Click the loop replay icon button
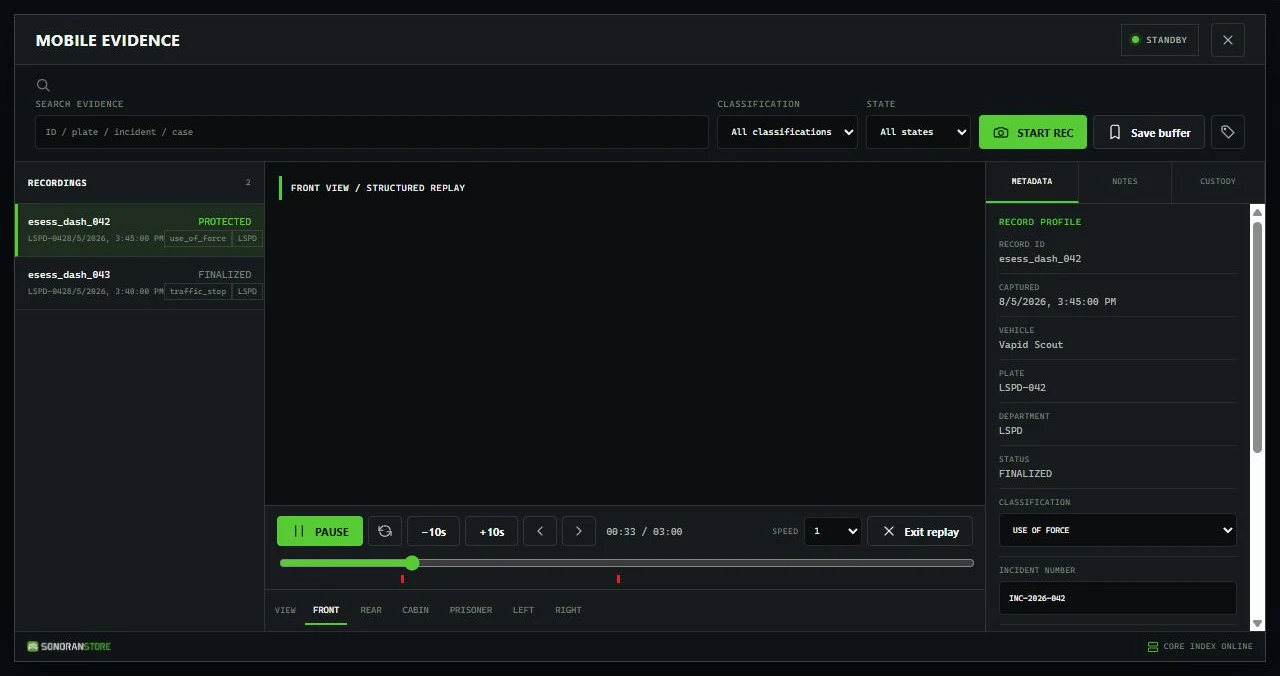 [x=385, y=531]
